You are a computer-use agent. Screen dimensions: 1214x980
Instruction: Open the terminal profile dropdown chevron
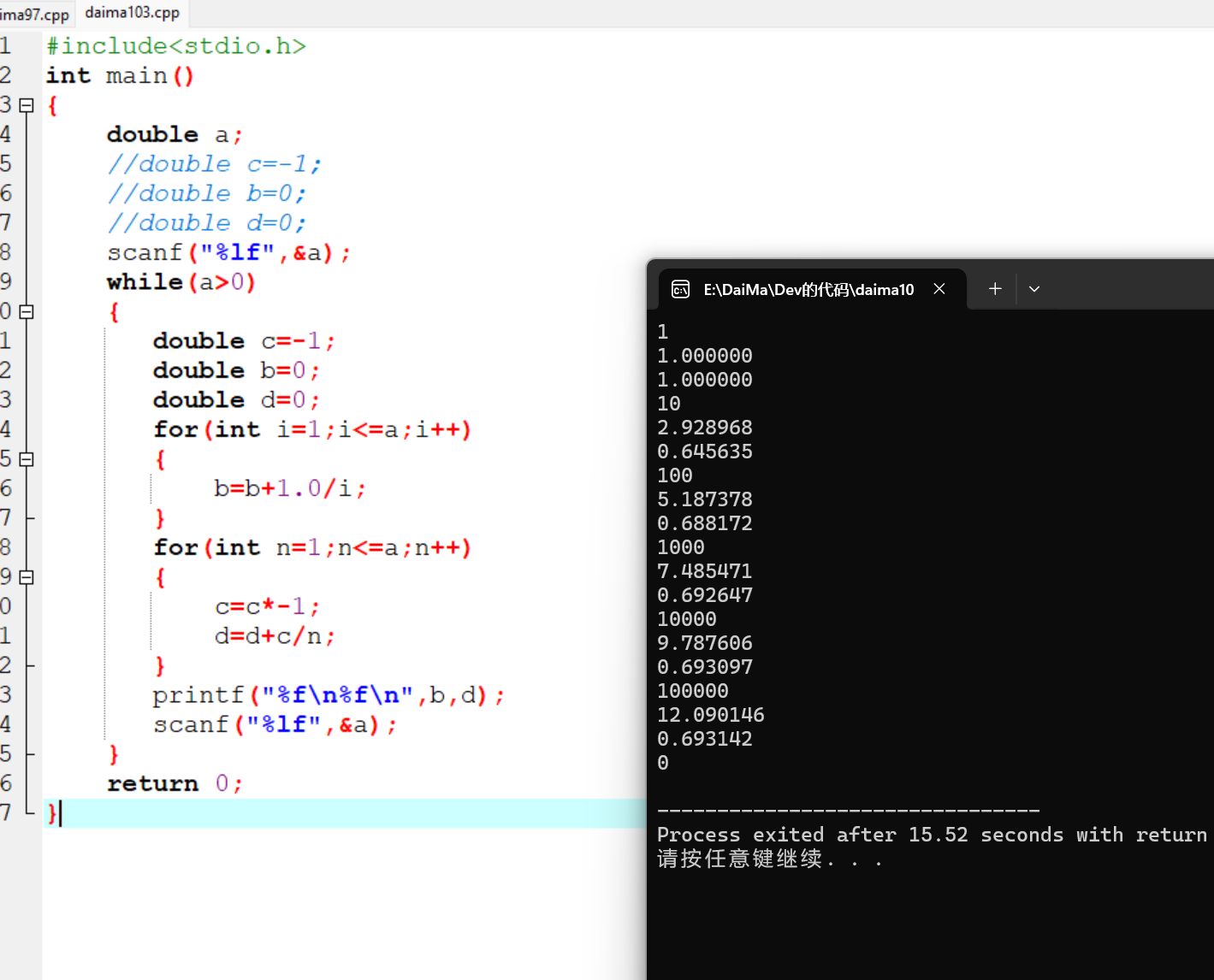pos(1034,289)
